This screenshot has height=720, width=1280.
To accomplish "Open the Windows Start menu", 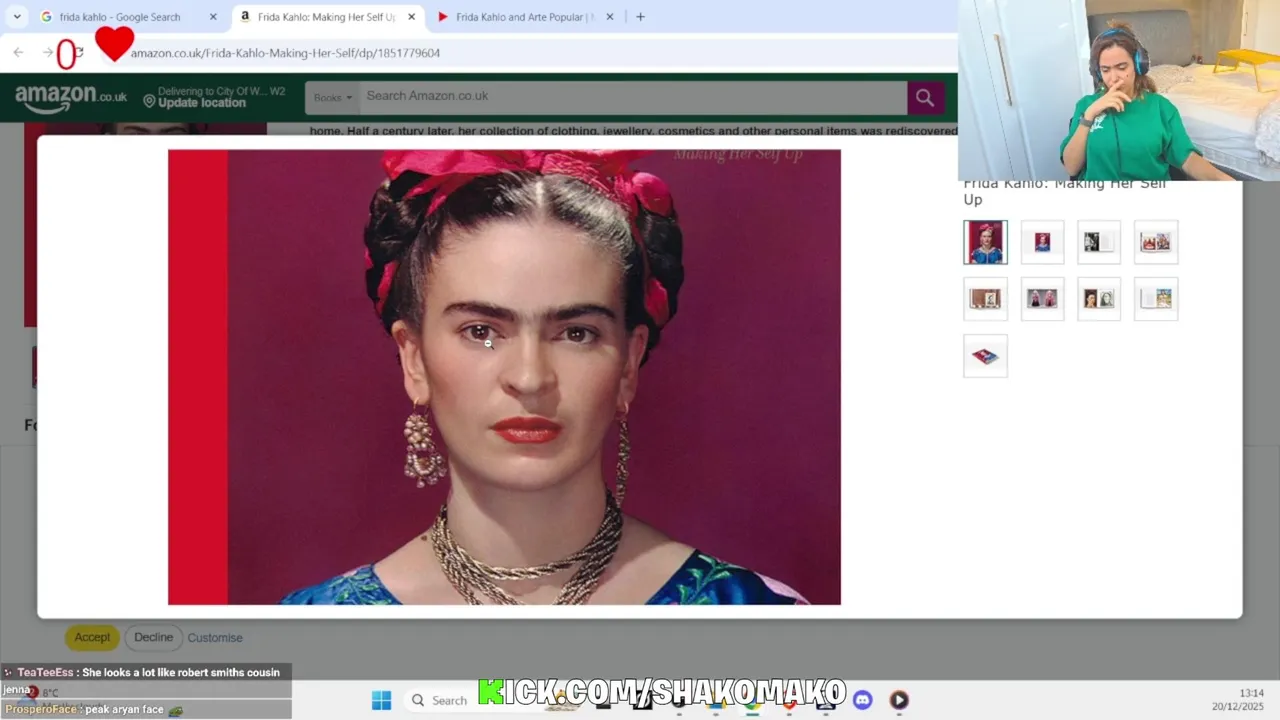I will point(381,700).
